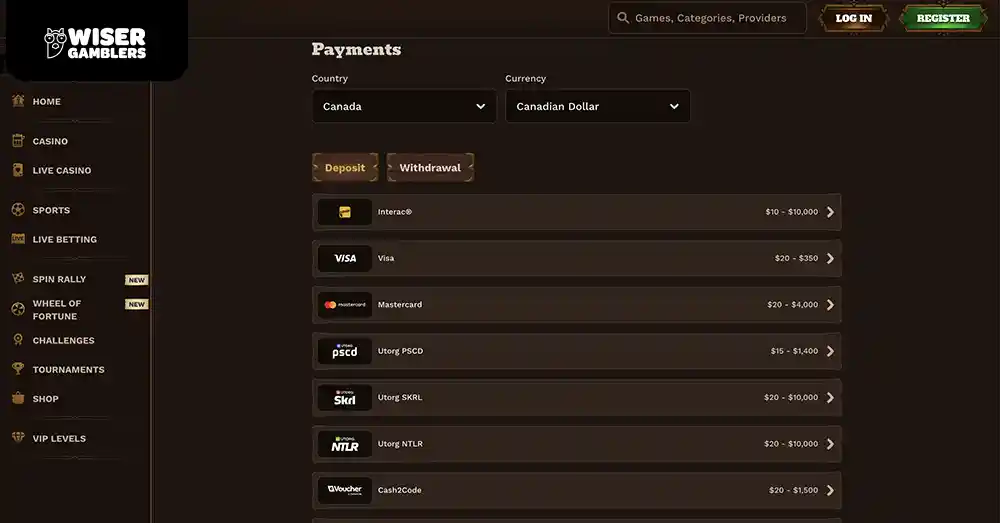
Task: Click the Payments page heading
Action: point(356,50)
